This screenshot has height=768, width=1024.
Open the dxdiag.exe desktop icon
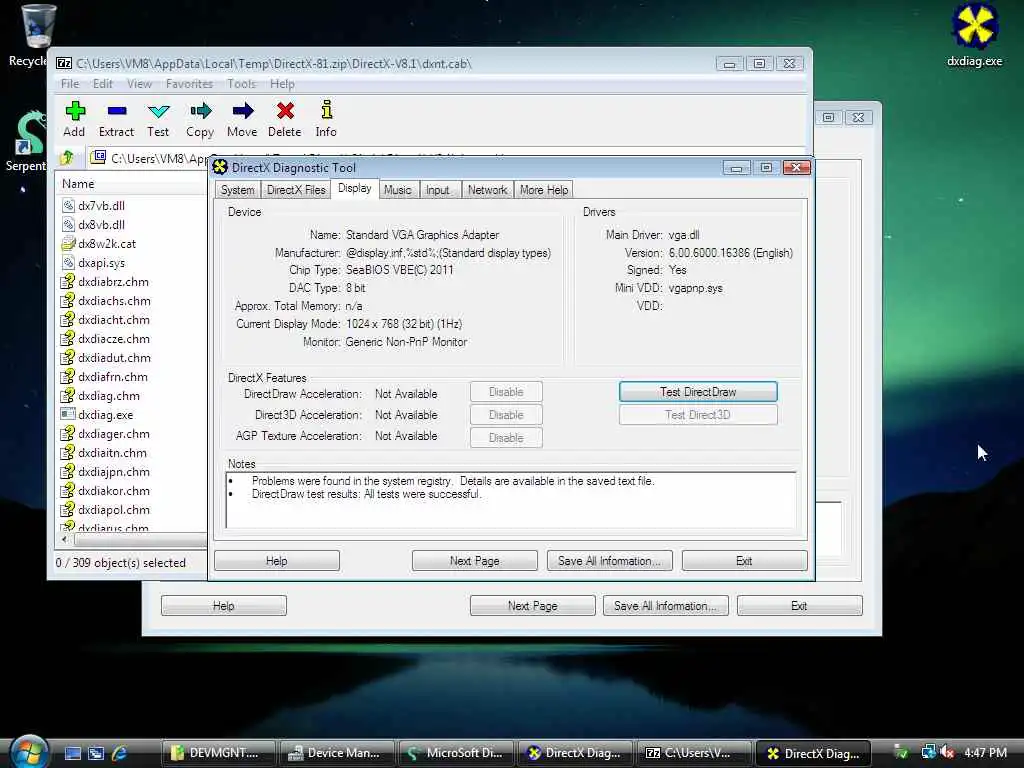[x=974, y=36]
